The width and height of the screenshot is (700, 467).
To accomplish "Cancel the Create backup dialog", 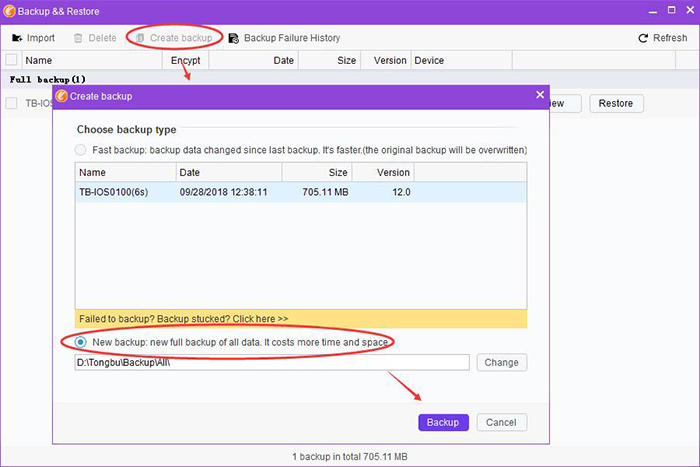I will click(501, 422).
